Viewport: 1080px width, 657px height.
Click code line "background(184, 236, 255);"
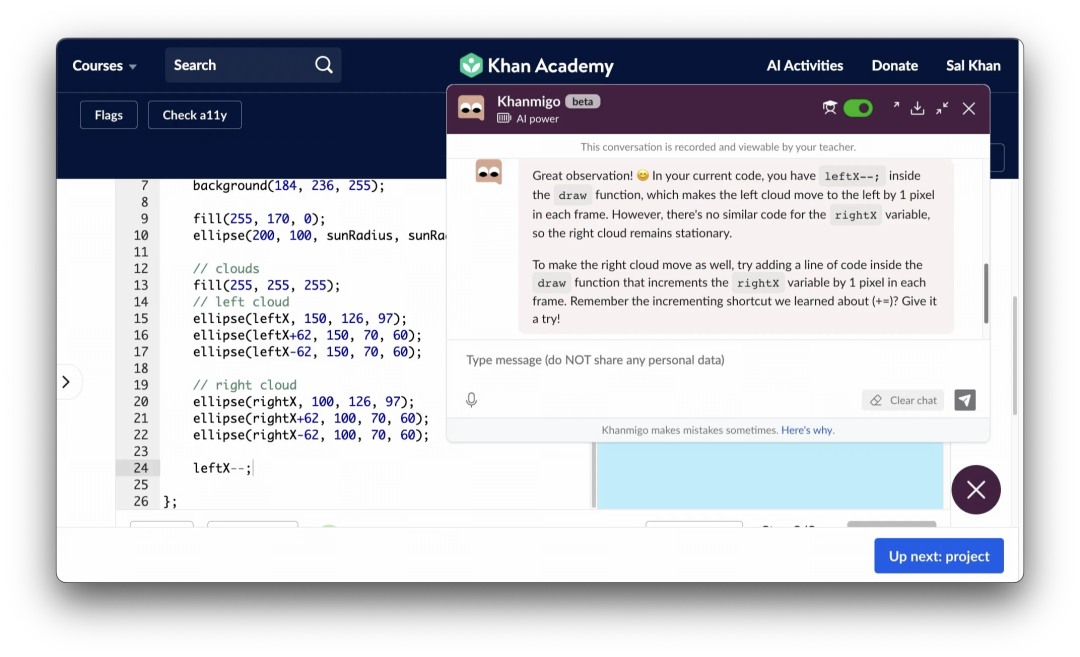click(289, 185)
